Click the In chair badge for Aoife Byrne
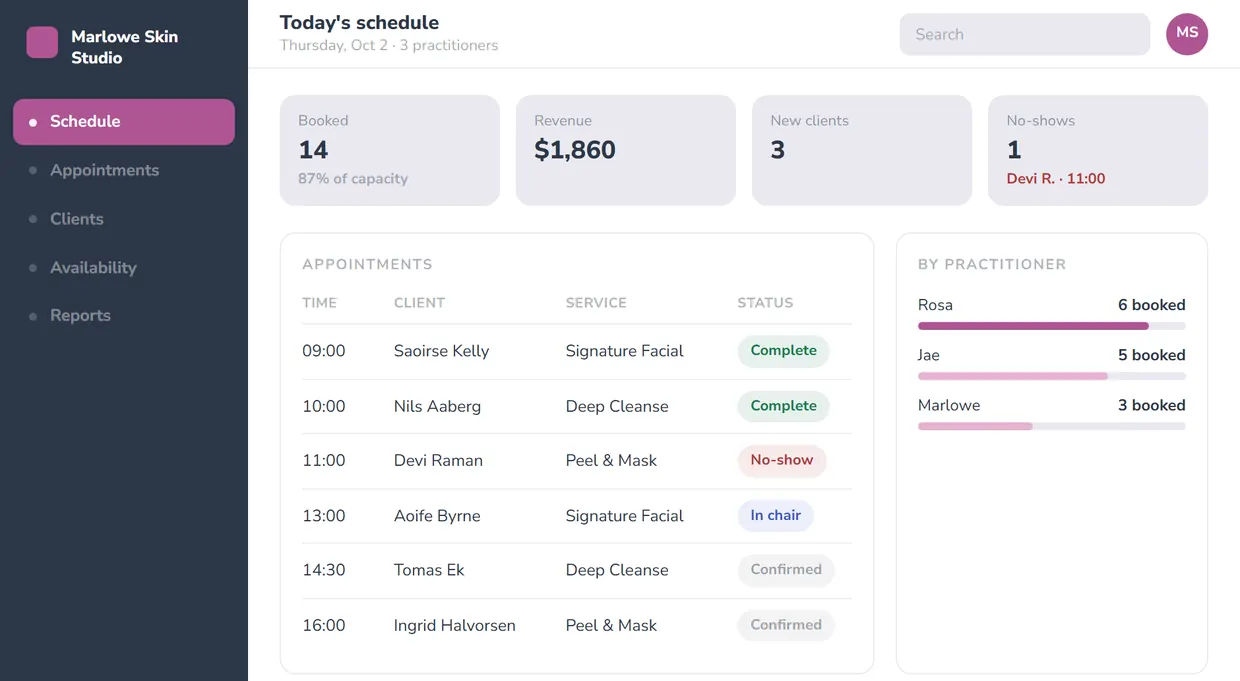The width and height of the screenshot is (1240, 681). (776, 516)
